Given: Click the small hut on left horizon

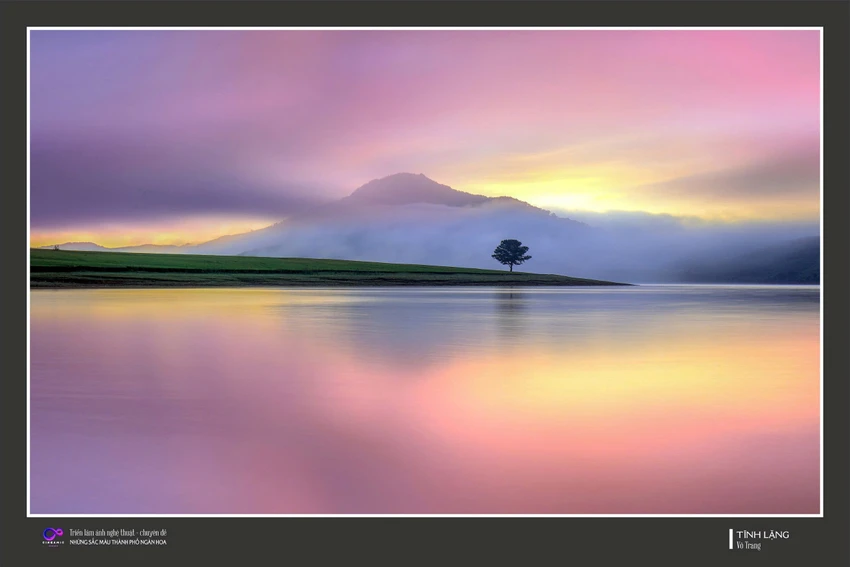Looking at the screenshot, I should [x=55, y=247].
